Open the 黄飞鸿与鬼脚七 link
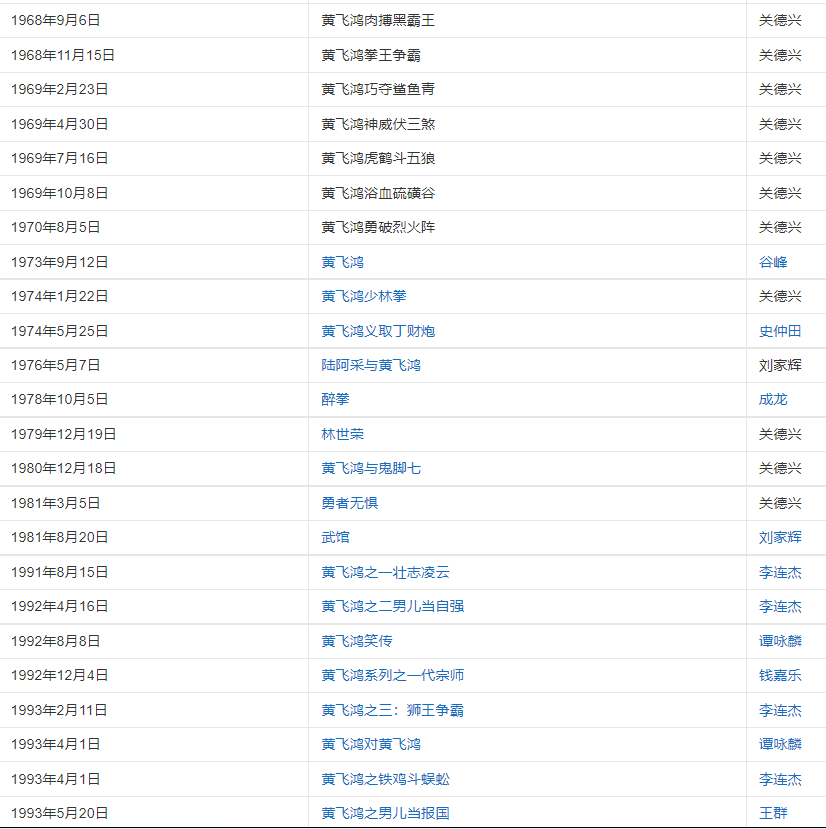Image resolution: width=826 pixels, height=829 pixels. pos(371,468)
